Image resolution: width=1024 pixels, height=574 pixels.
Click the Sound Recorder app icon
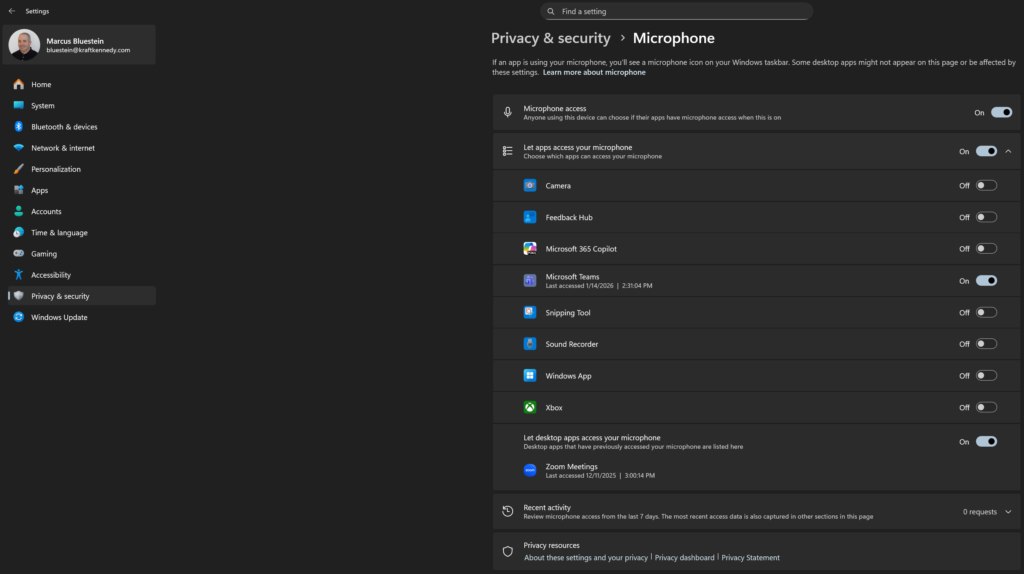[530, 344]
